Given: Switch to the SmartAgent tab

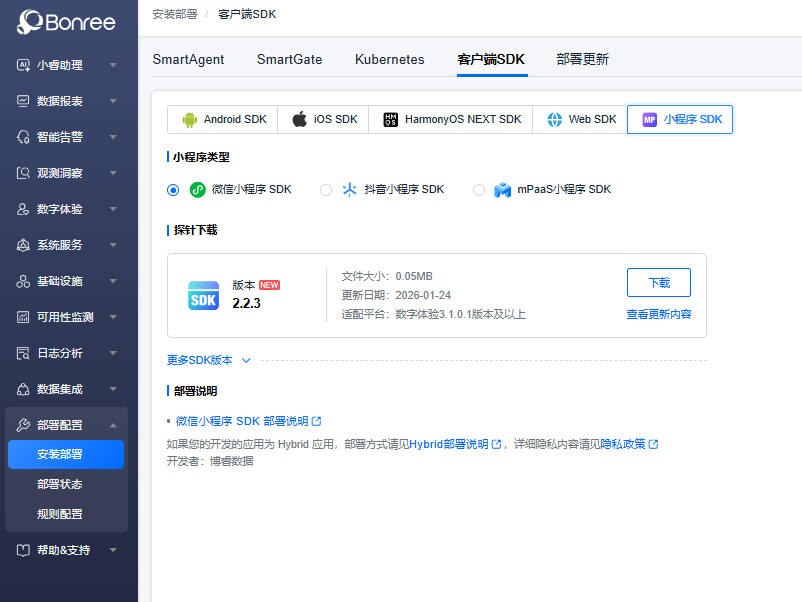Looking at the screenshot, I should click(x=188, y=59).
